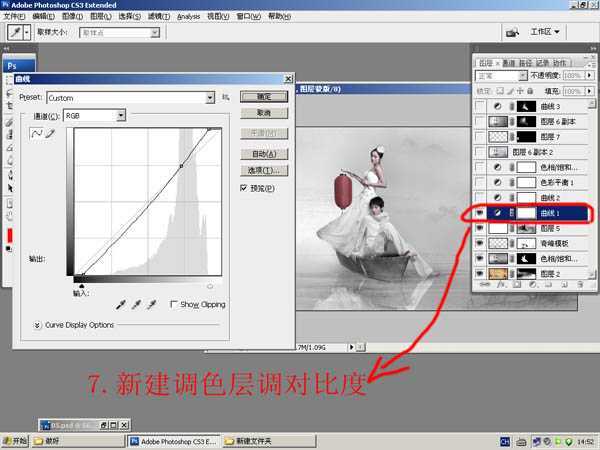This screenshot has width=600, height=450.
Task: Open the tool preset picker arrow
Action: [x=27, y=33]
